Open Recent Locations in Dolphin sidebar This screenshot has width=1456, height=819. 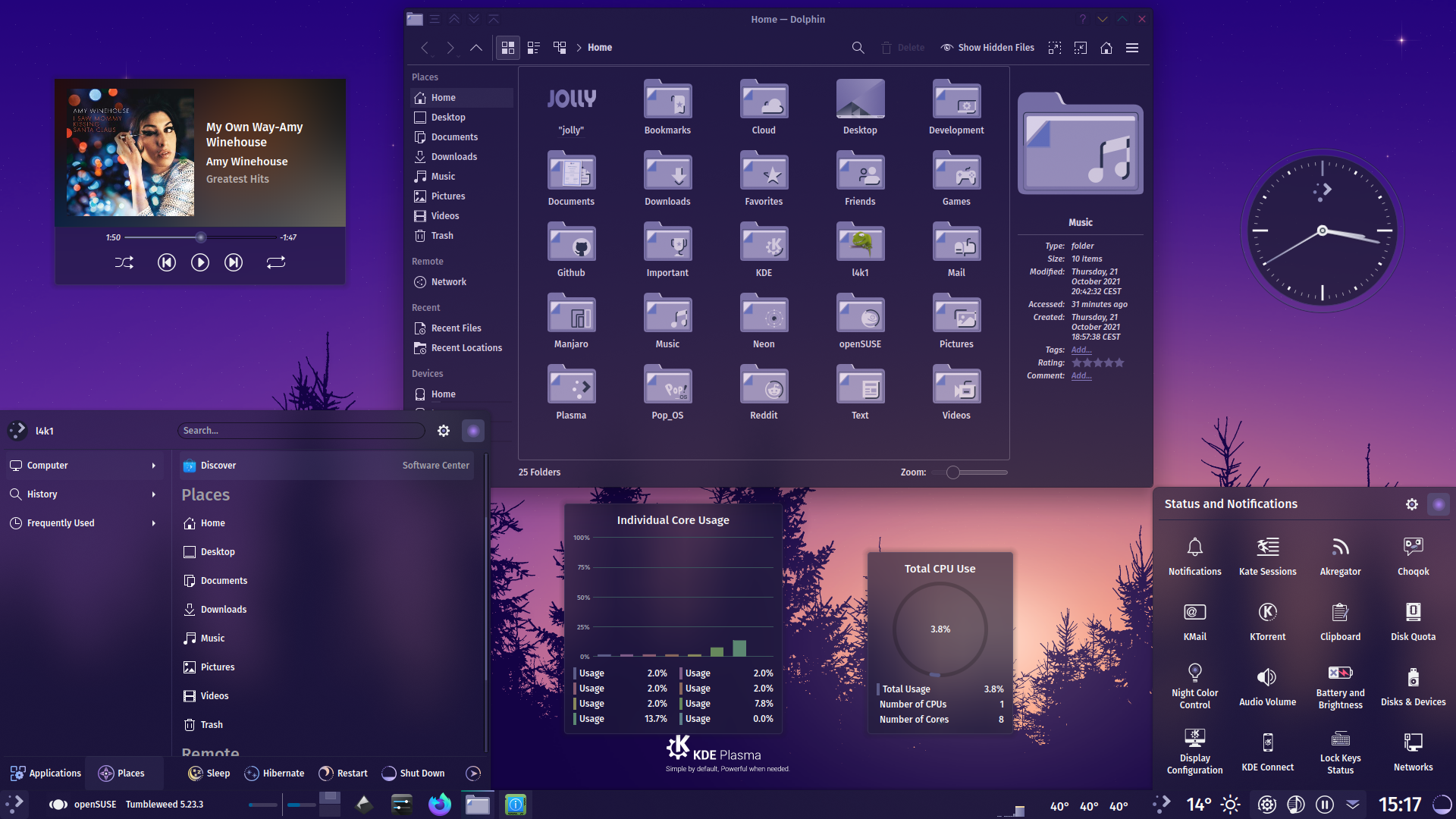(x=462, y=348)
